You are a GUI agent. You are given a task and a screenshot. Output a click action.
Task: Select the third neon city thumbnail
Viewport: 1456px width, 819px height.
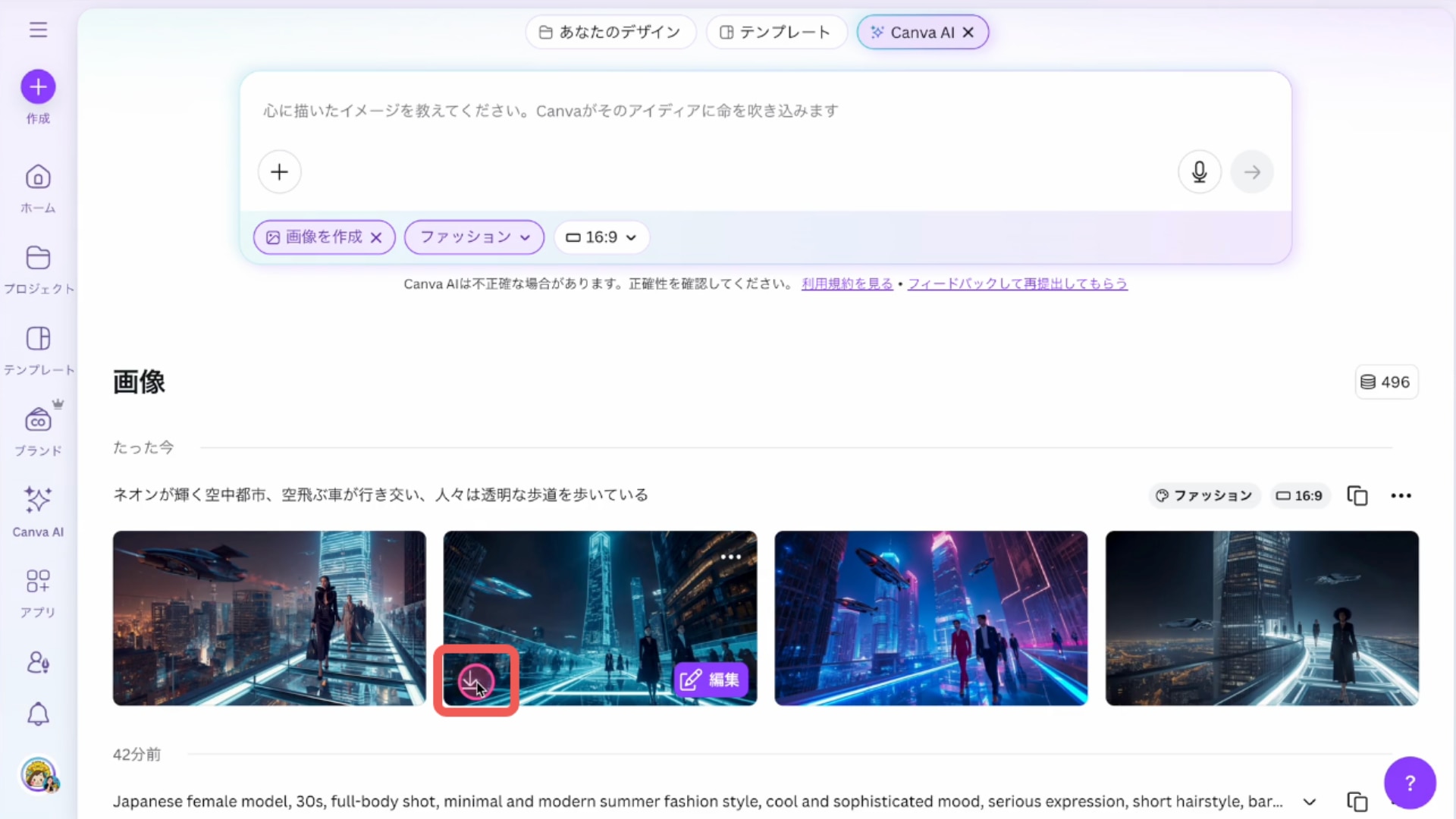coord(930,618)
